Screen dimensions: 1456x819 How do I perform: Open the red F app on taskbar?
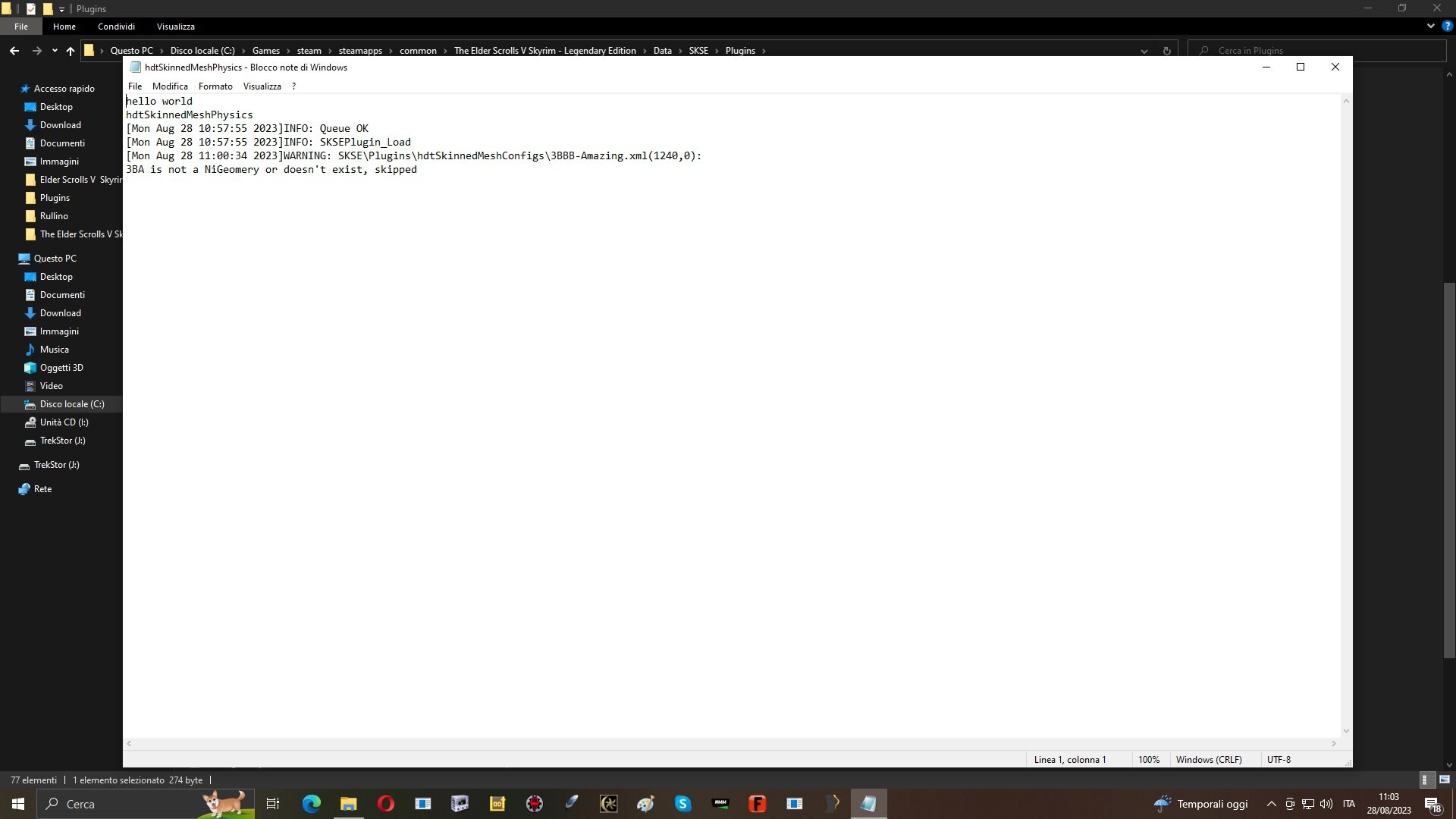(757, 804)
